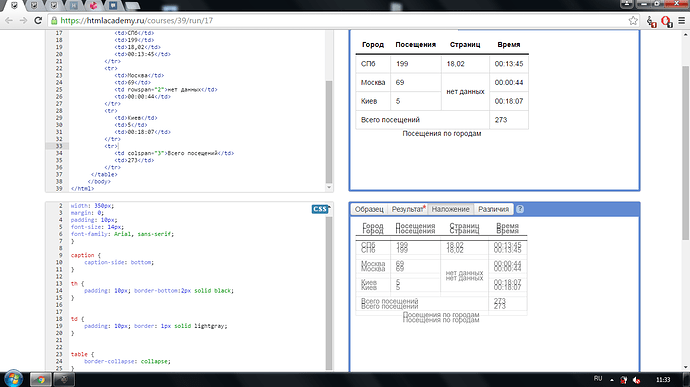Go back with the browser back arrow

[9, 20]
